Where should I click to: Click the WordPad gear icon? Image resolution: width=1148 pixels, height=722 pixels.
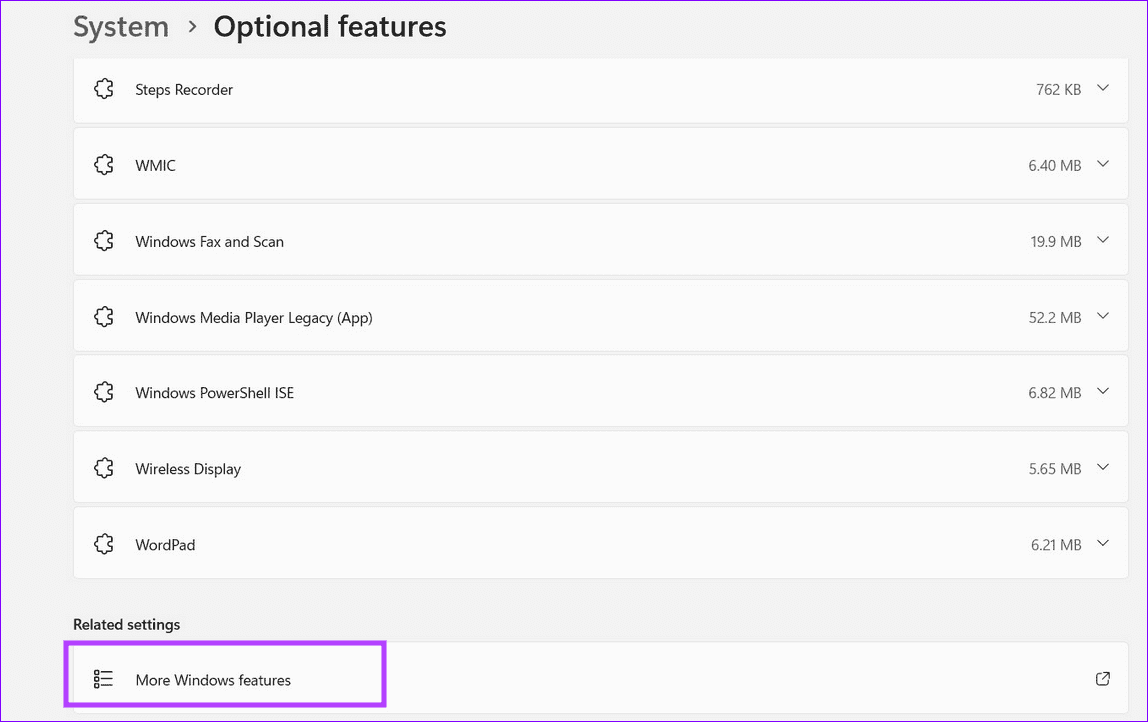point(104,543)
